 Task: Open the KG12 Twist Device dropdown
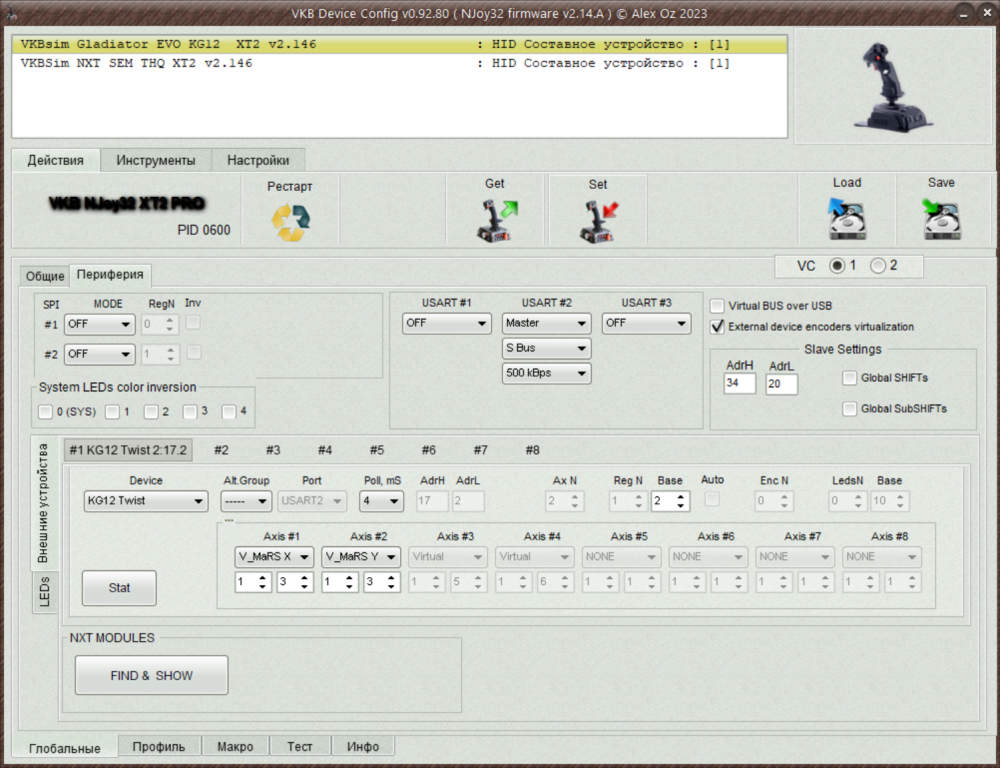(x=145, y=500)
